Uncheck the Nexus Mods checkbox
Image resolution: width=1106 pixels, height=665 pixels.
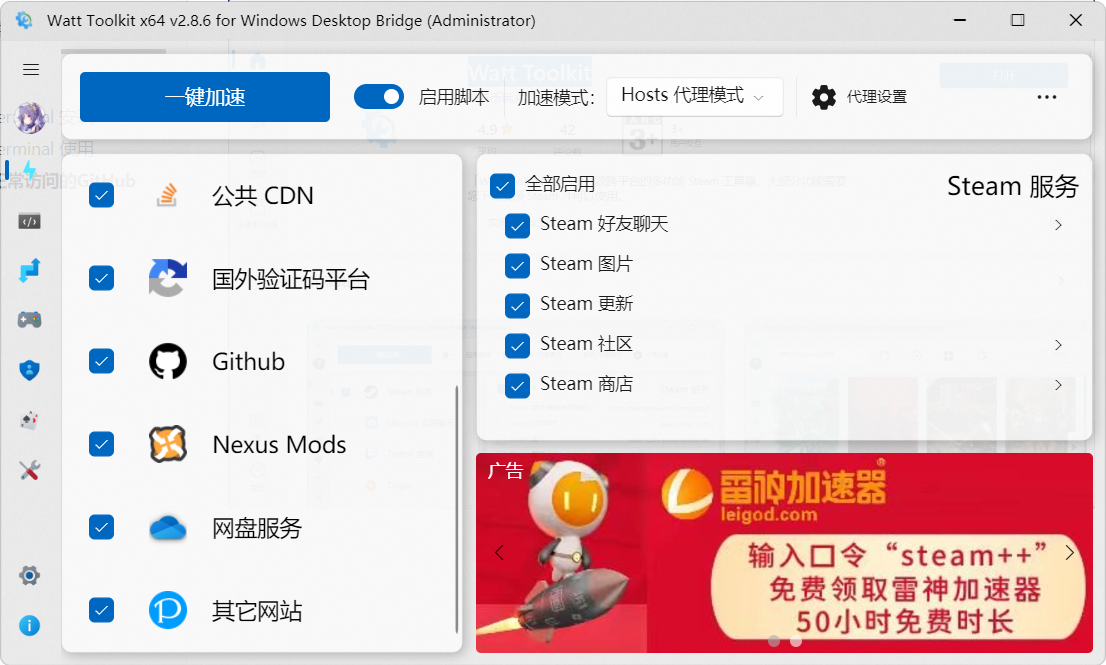[102, 444]
